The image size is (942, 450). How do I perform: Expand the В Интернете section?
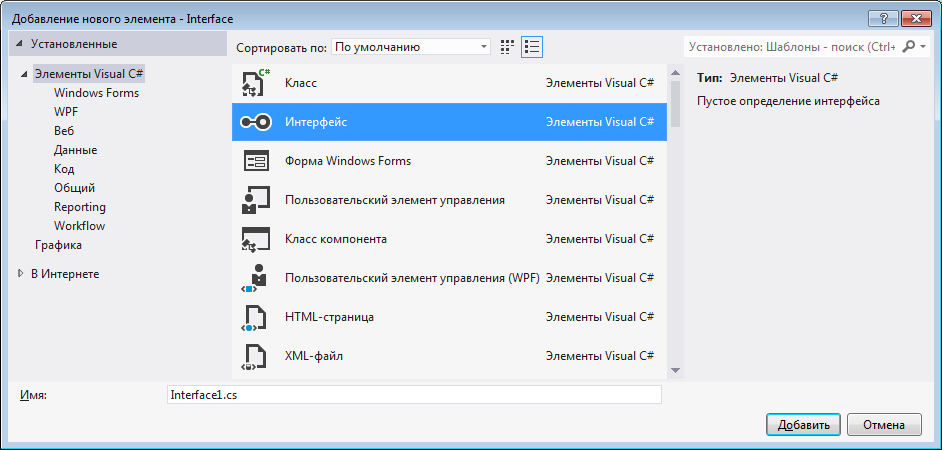pyautogui.click(x=20, y=273)
